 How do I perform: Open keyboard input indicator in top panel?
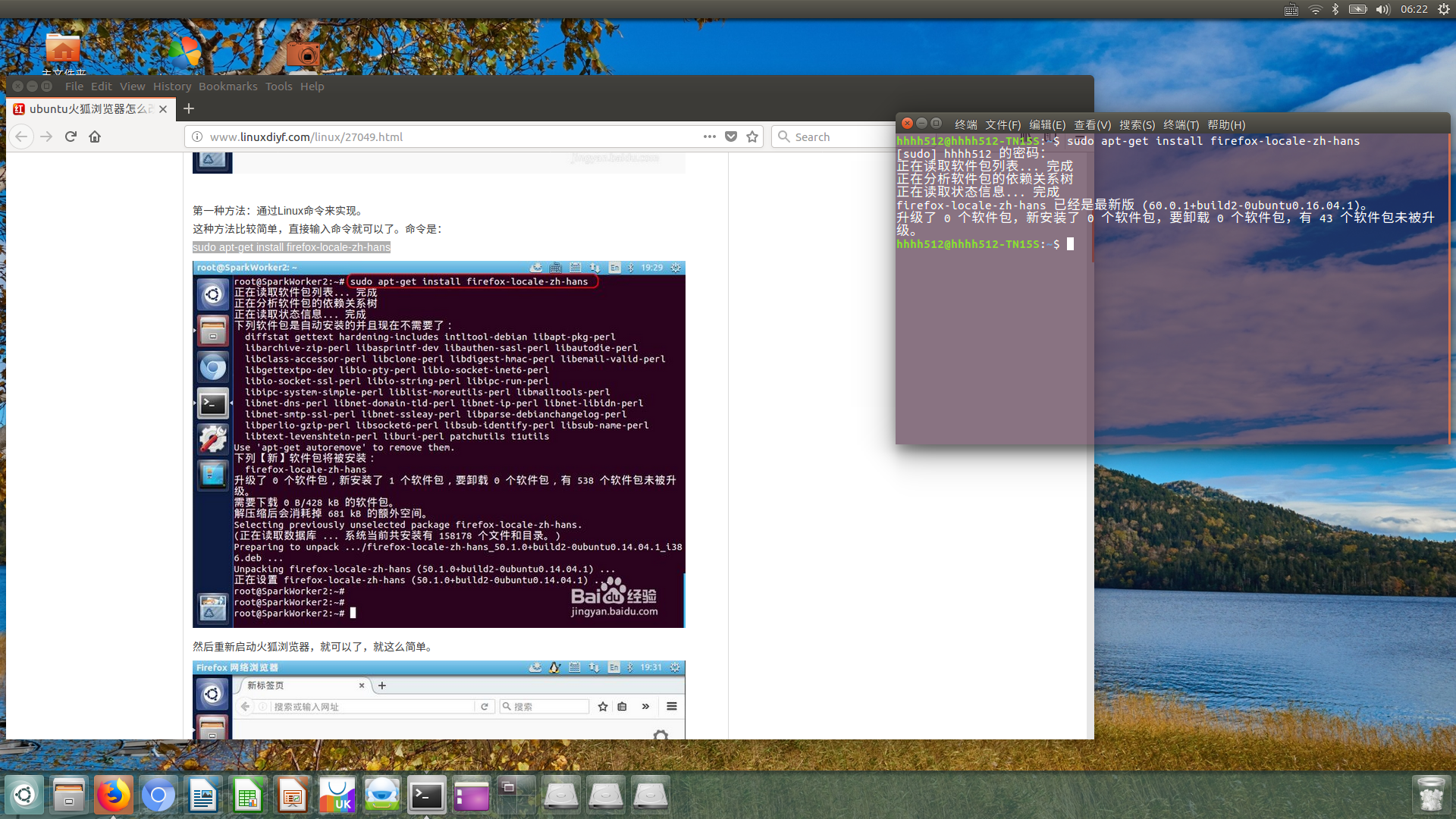pos(1291,9)
